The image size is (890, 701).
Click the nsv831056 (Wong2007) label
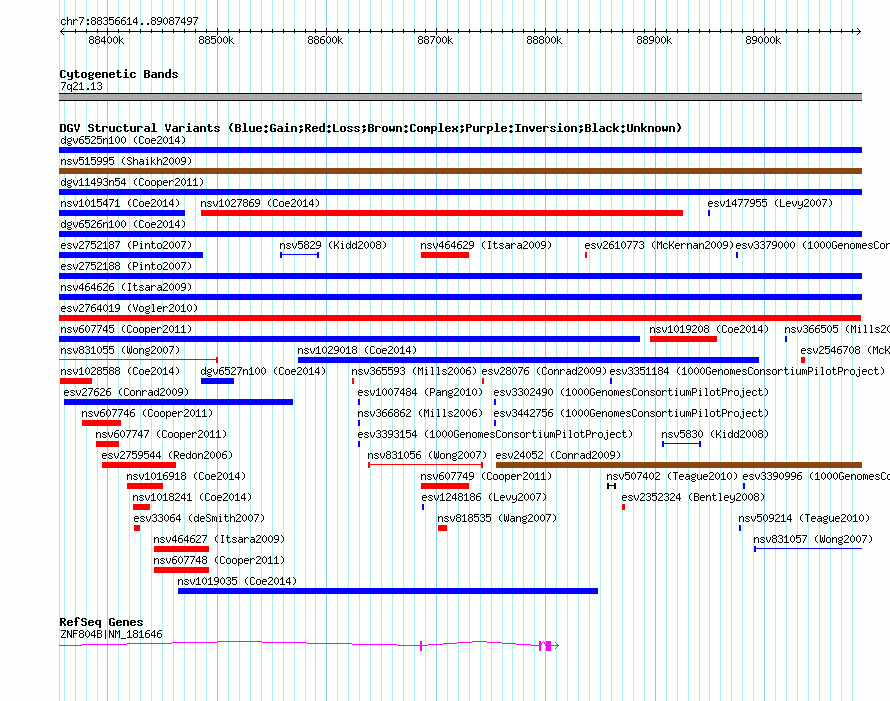click(427, 455)
